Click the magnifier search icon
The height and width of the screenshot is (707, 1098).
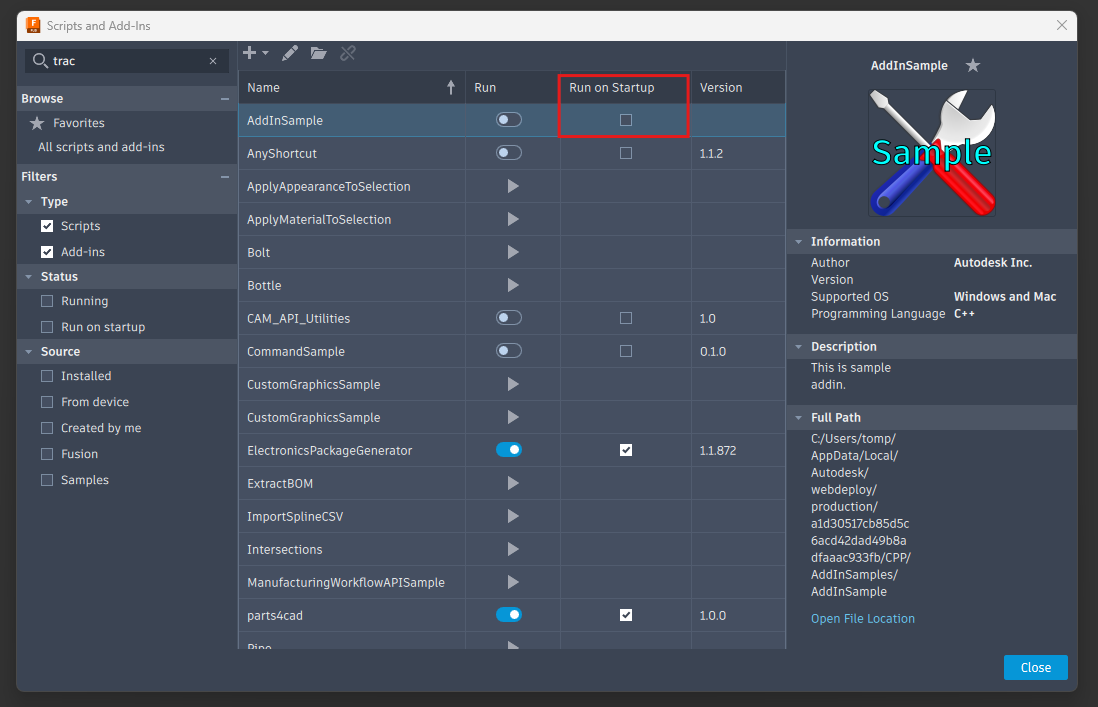tap(41, 61)
